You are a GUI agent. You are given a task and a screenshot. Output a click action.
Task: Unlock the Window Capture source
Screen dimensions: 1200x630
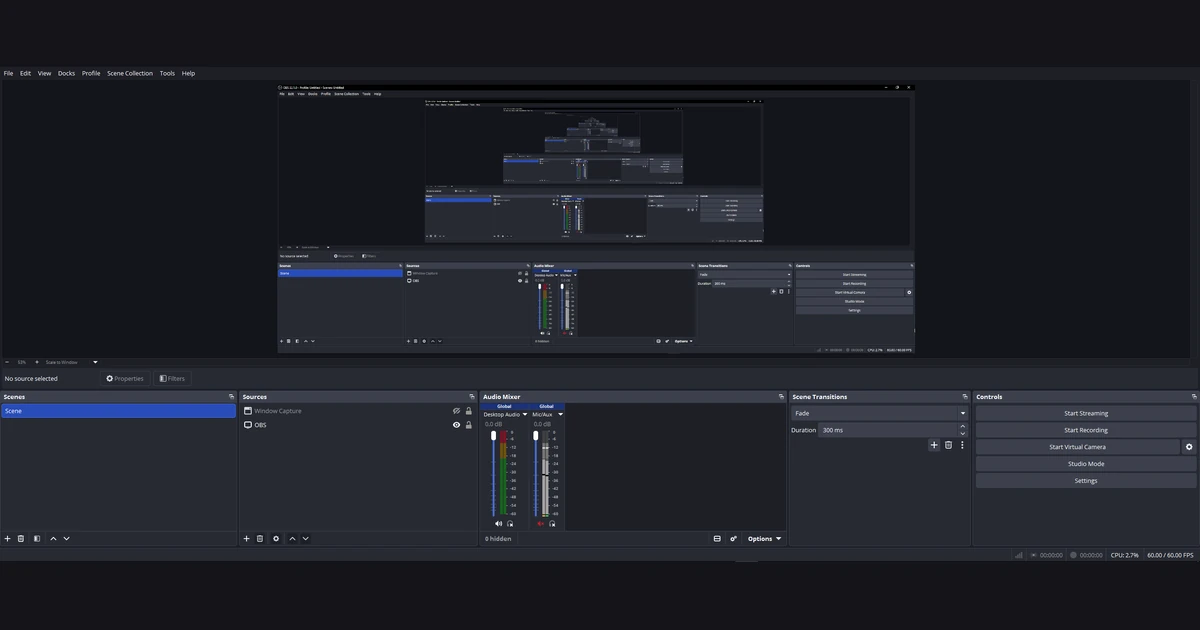tap(468, 411)
